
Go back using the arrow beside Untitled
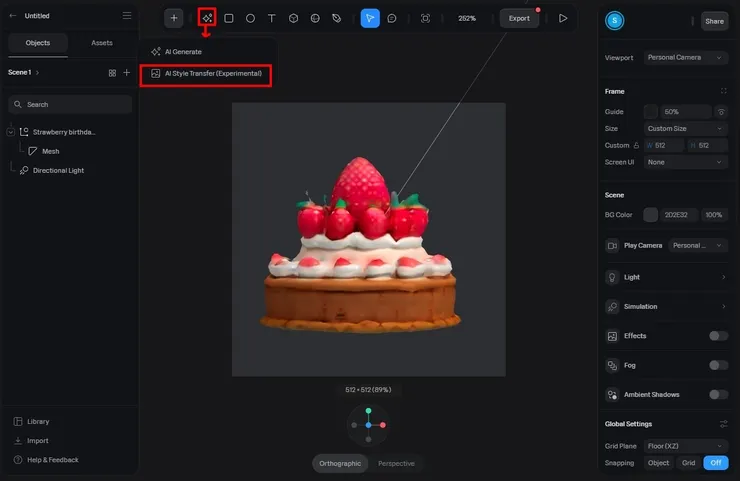(x=13, y=16)
